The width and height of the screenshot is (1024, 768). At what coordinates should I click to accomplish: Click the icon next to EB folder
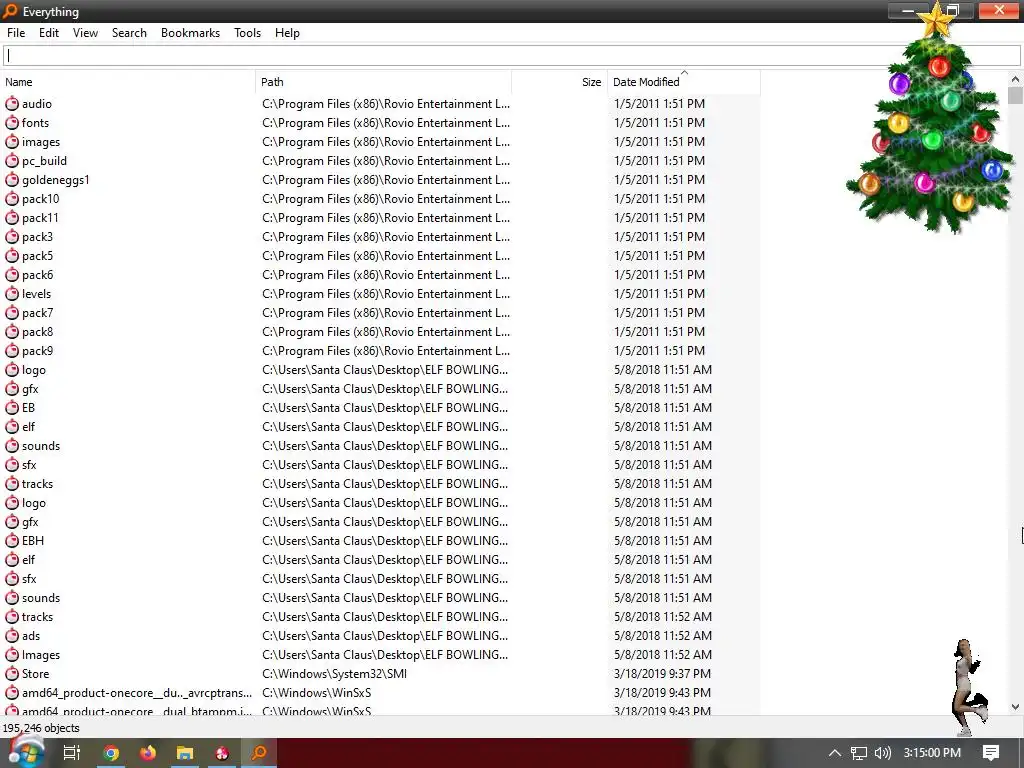pyautogui.click(x=12, y=407)
